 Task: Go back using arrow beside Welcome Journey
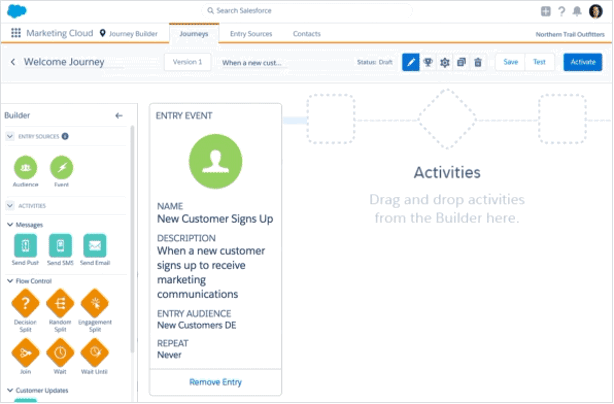tap(13, 62)
